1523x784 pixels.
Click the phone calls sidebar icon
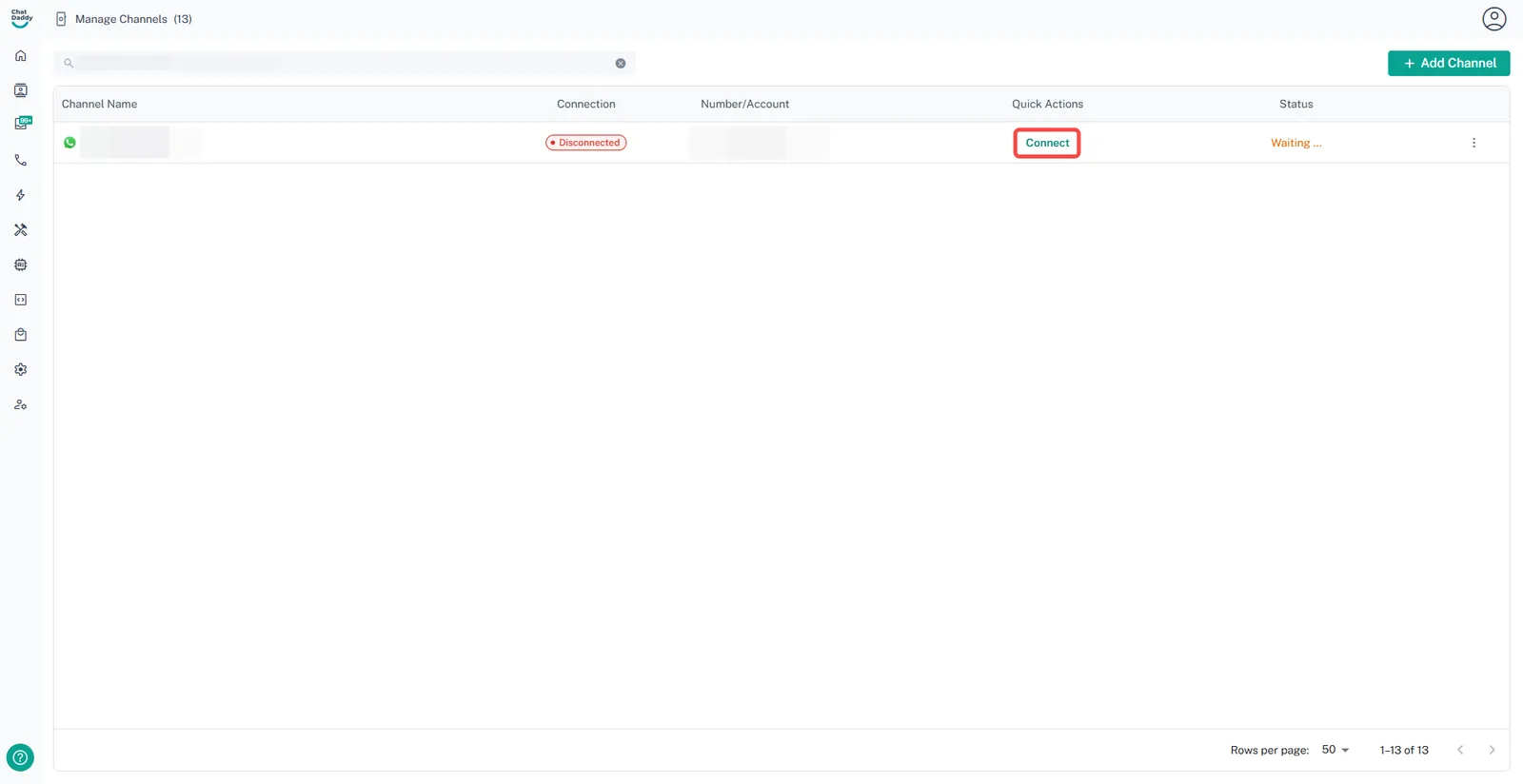tap(20, 160)
